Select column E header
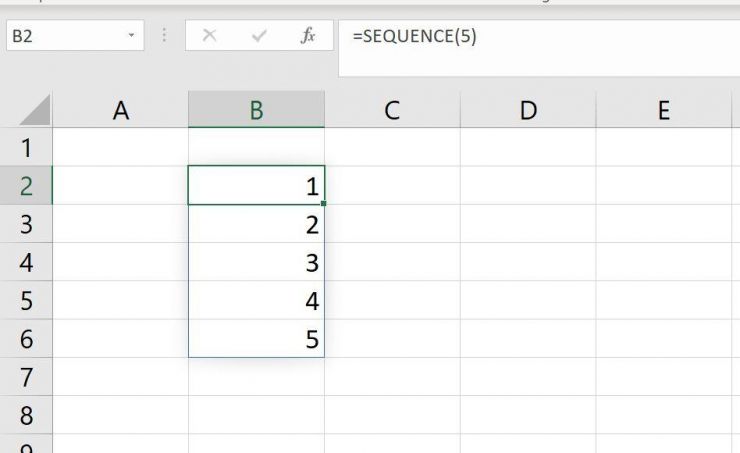Screen dimensions: 740x453 point(664,109)
